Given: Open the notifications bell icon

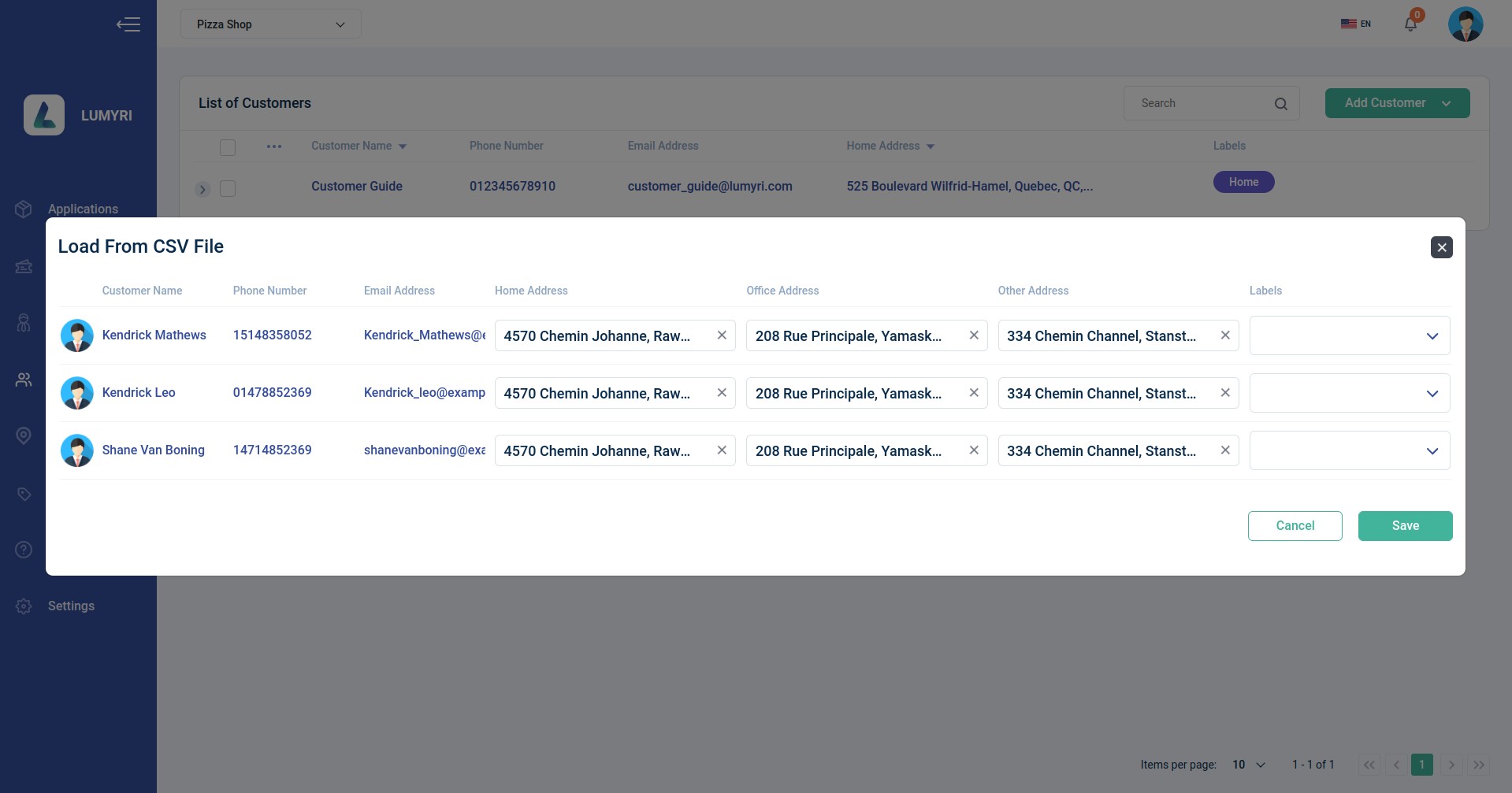Looking at the screenshot, I should [x=1410, y=24].
